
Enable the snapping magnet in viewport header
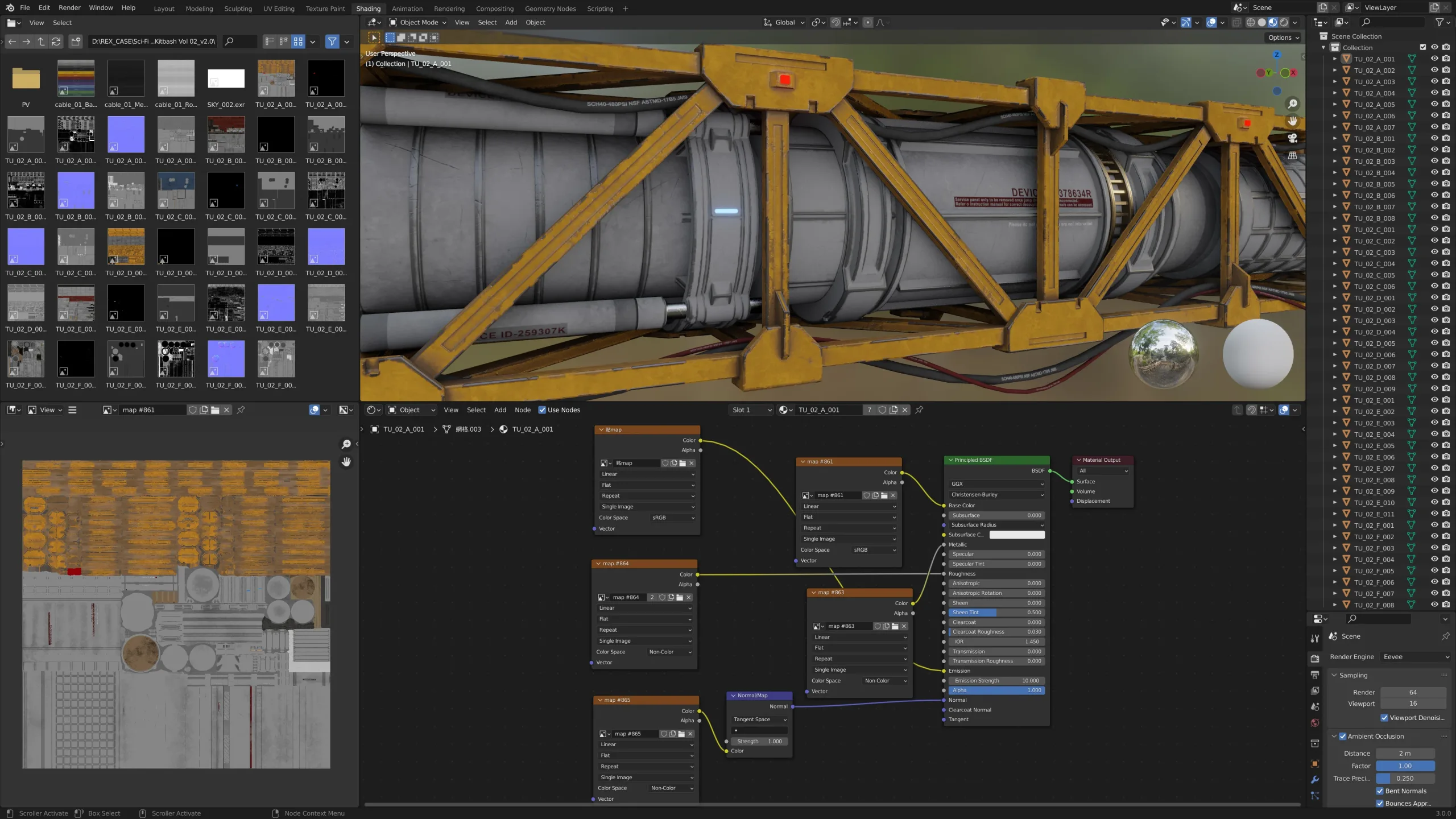click(836, 23)
